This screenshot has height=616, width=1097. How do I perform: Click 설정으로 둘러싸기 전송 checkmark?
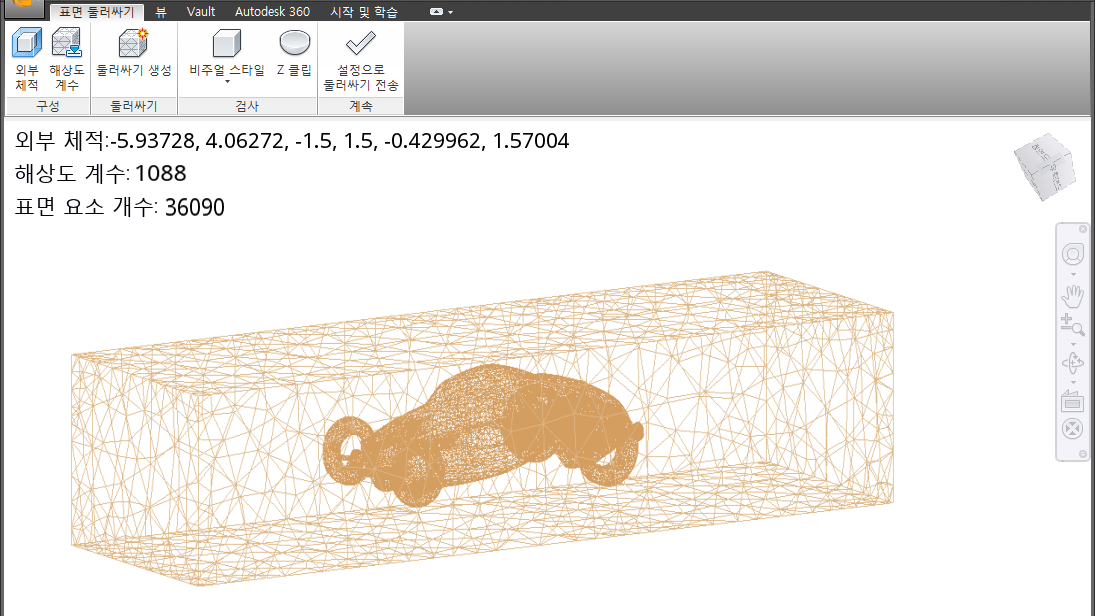point(360,59)
